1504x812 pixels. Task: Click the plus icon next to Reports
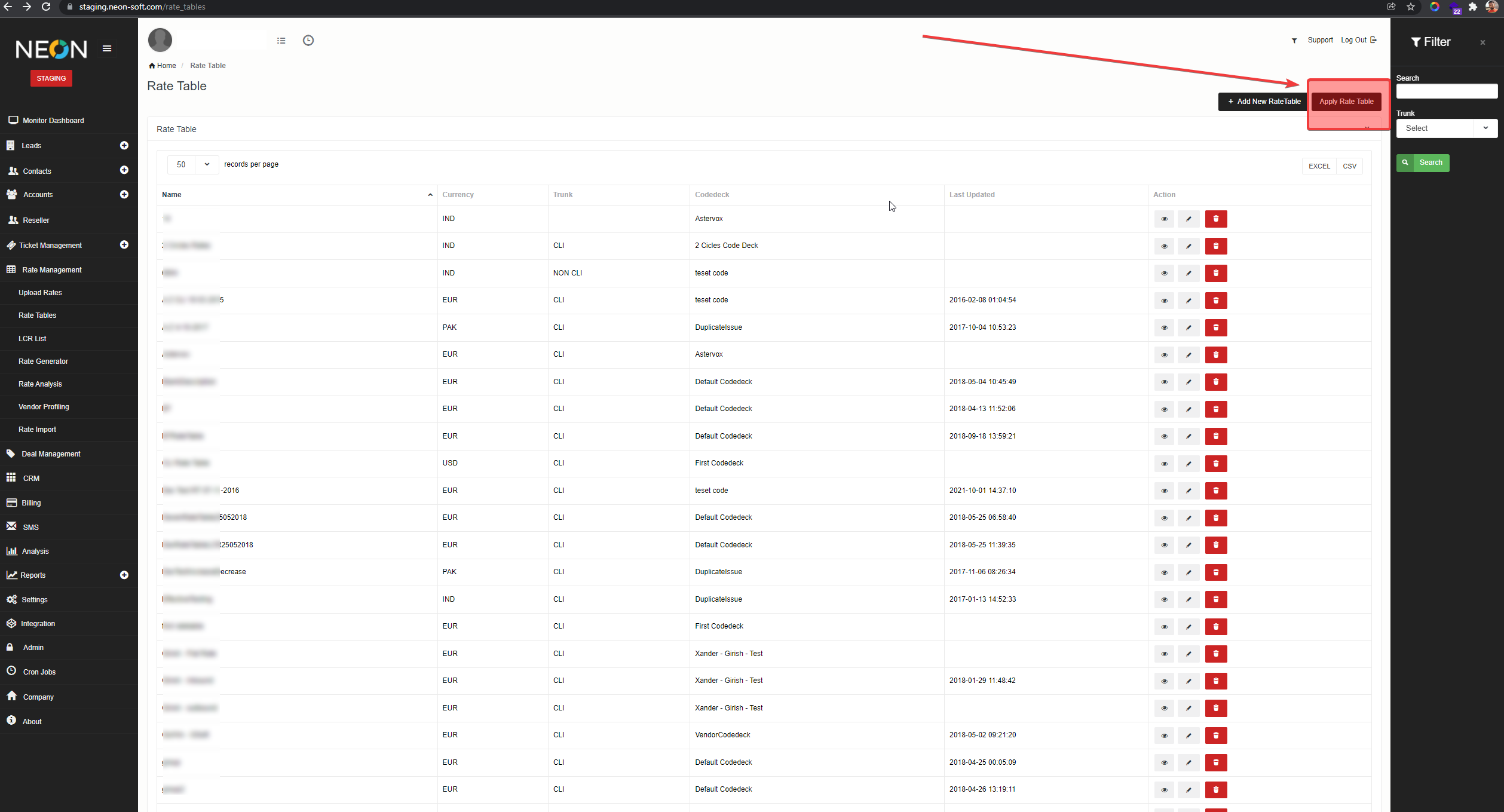[124, 575]
